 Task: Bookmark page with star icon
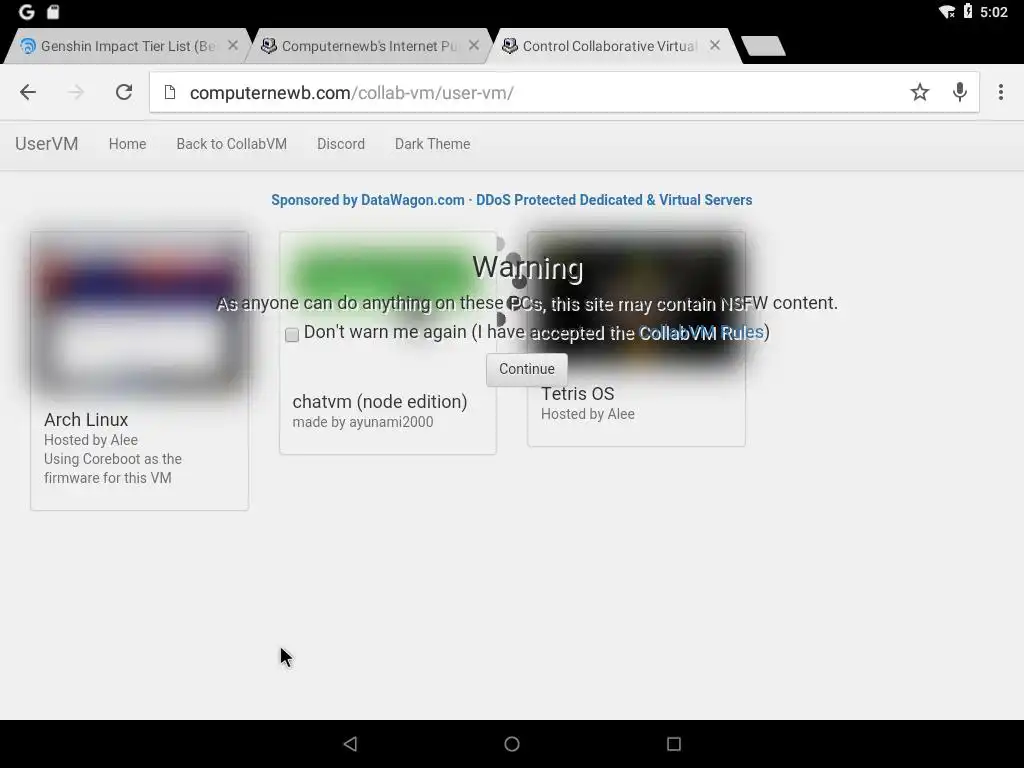coord(920,92)
